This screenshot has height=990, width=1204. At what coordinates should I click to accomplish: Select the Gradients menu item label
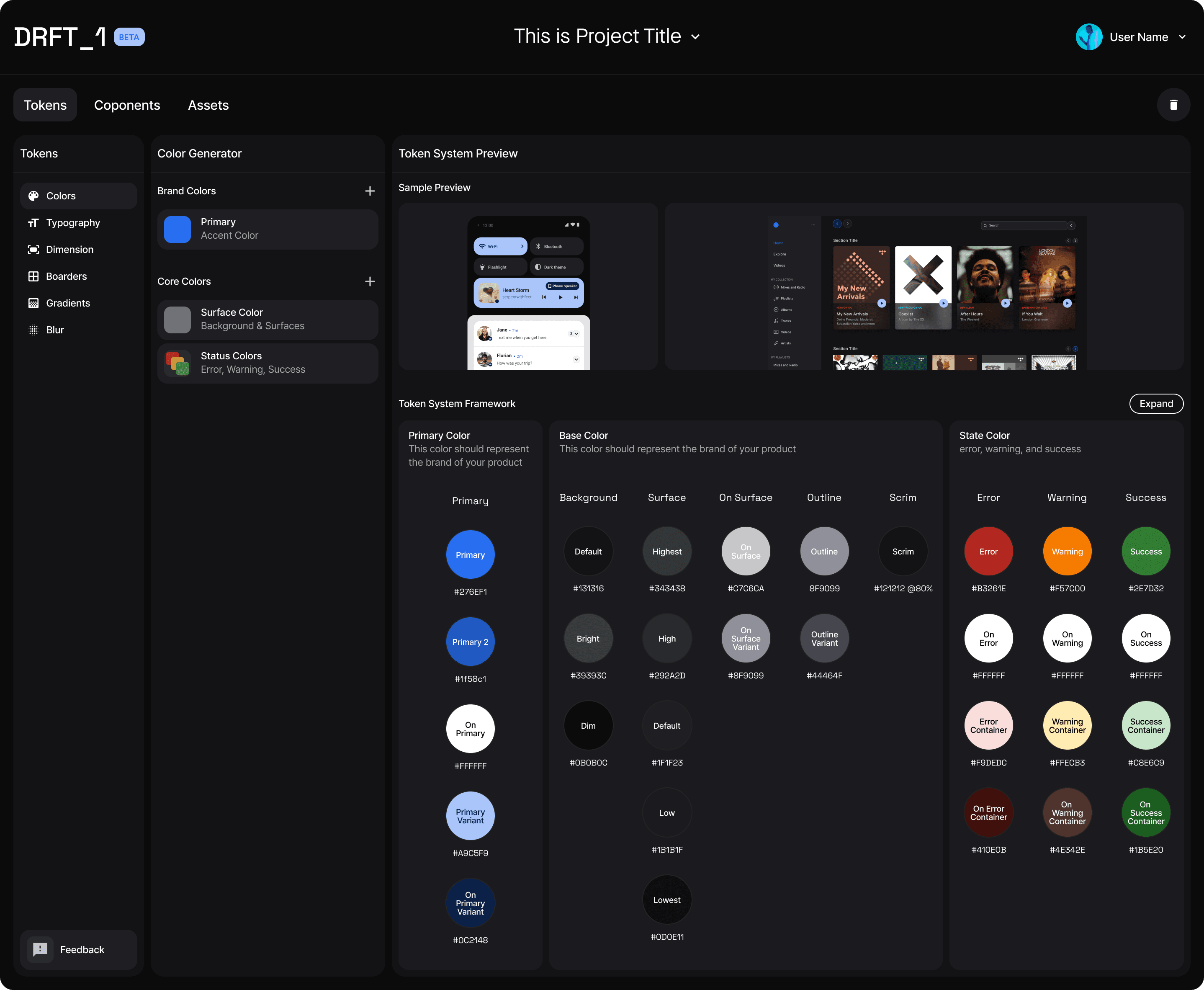[68, 303]
